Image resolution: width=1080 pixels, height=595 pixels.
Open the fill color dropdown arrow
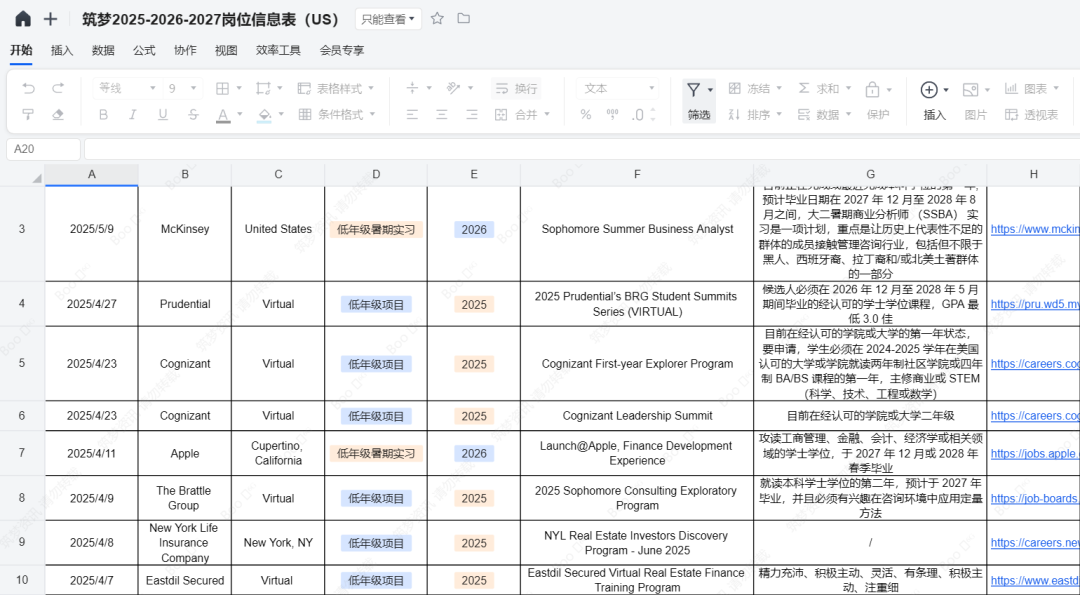click(x=281, y=114)
